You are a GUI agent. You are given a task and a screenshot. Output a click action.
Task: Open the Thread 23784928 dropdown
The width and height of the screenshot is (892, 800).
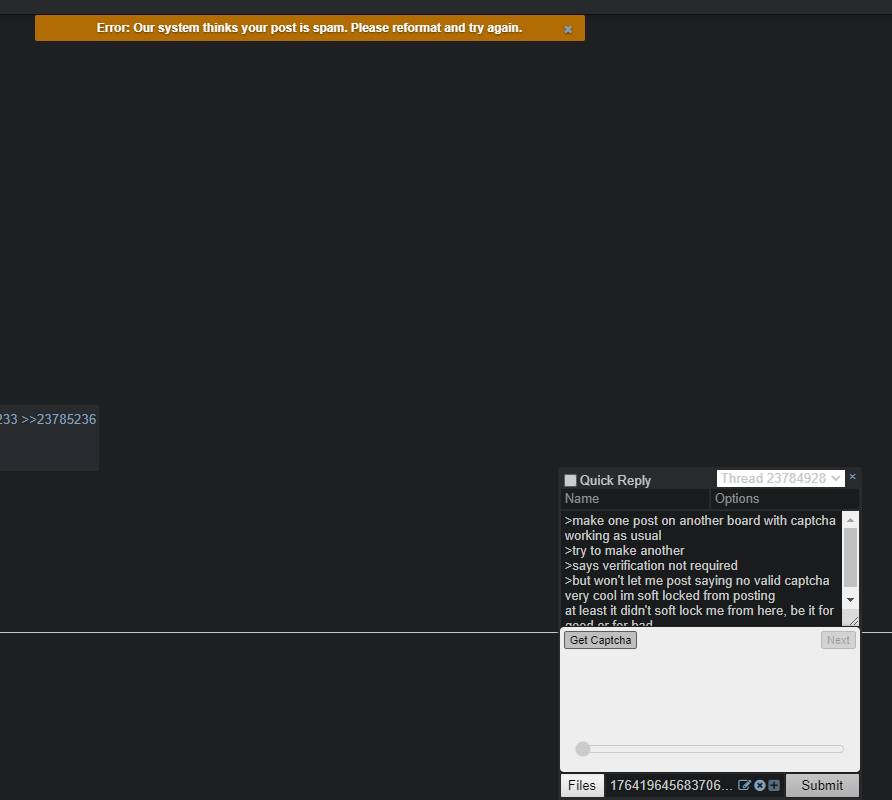coord(780,479)
